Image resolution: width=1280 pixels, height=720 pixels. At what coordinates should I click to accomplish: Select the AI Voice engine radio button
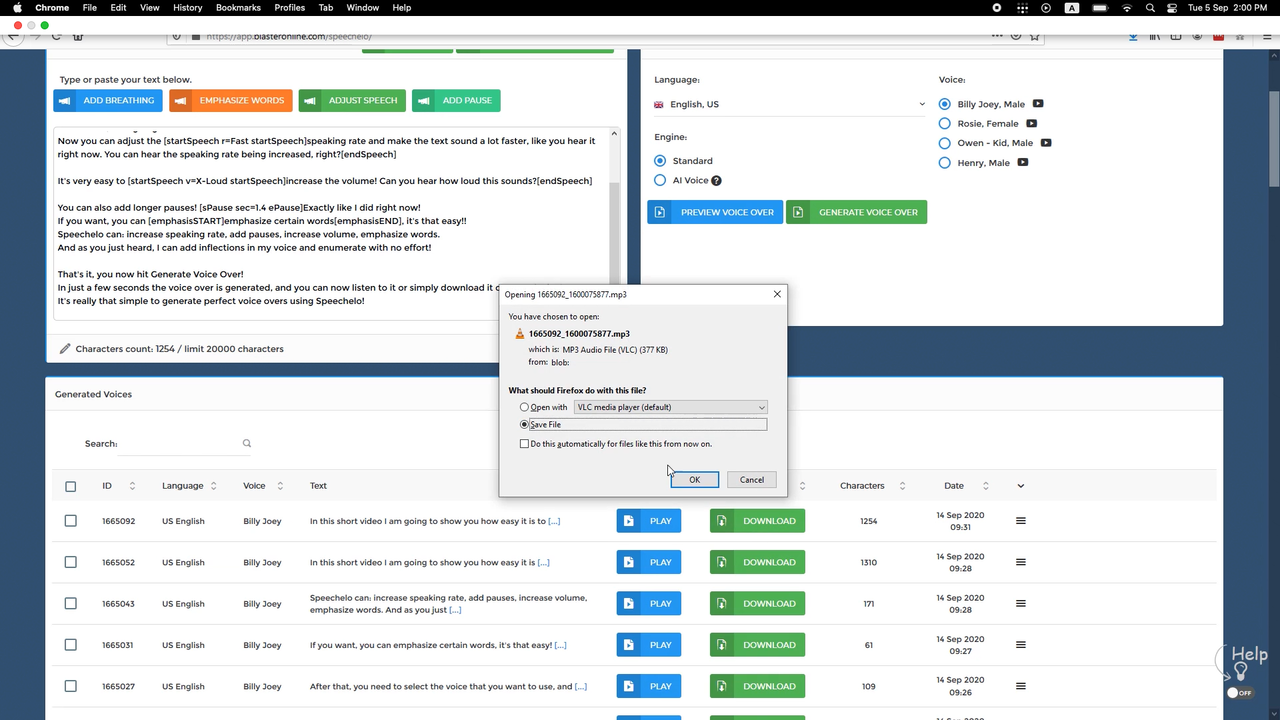click(660, 181)
